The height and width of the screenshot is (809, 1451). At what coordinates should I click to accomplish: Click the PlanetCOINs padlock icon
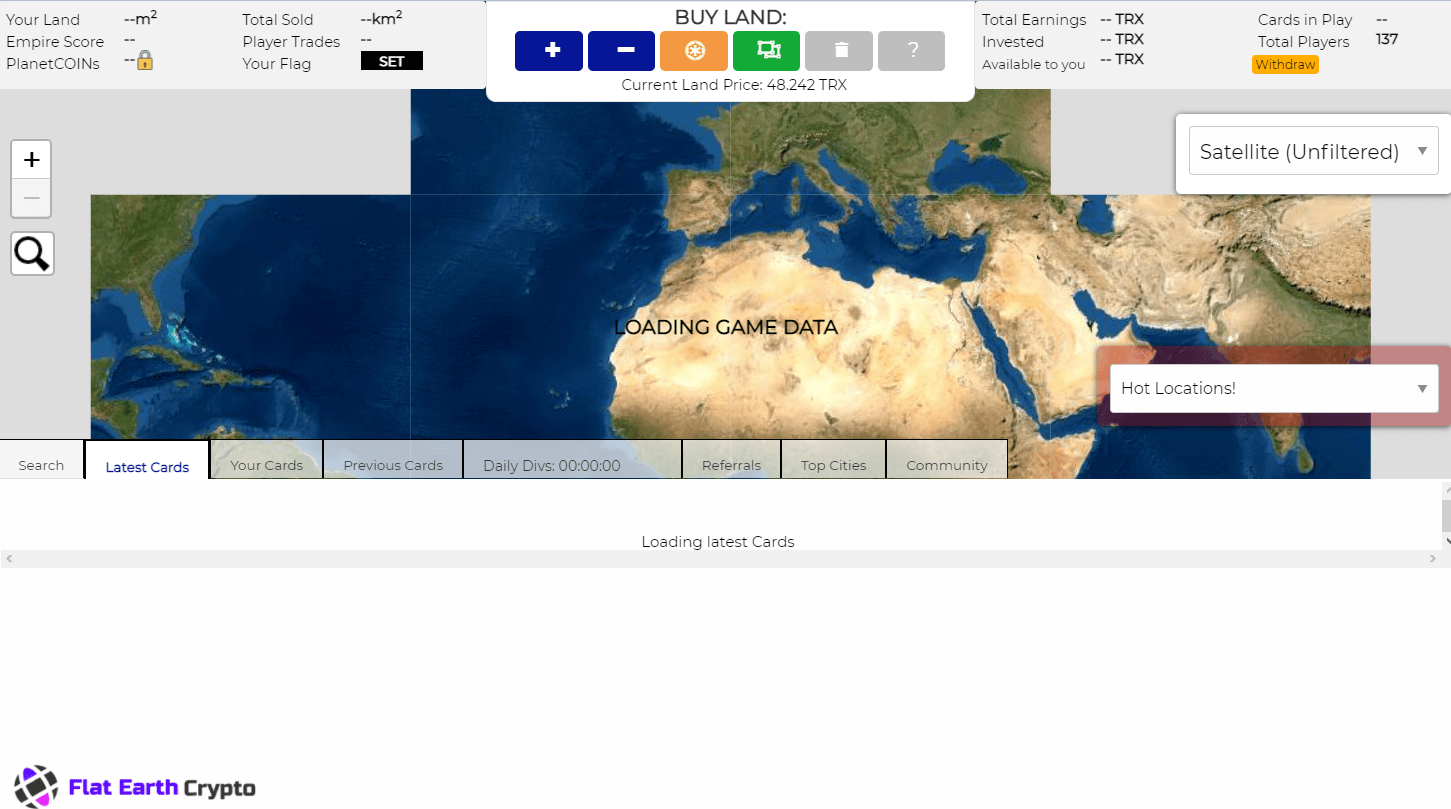coord(145,61)
